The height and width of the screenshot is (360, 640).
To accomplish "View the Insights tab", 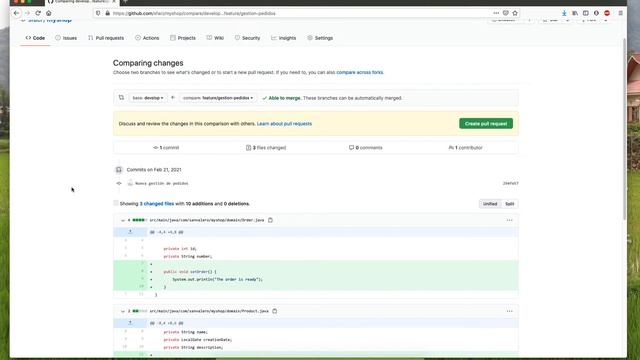I will click(x=284, y=38).
